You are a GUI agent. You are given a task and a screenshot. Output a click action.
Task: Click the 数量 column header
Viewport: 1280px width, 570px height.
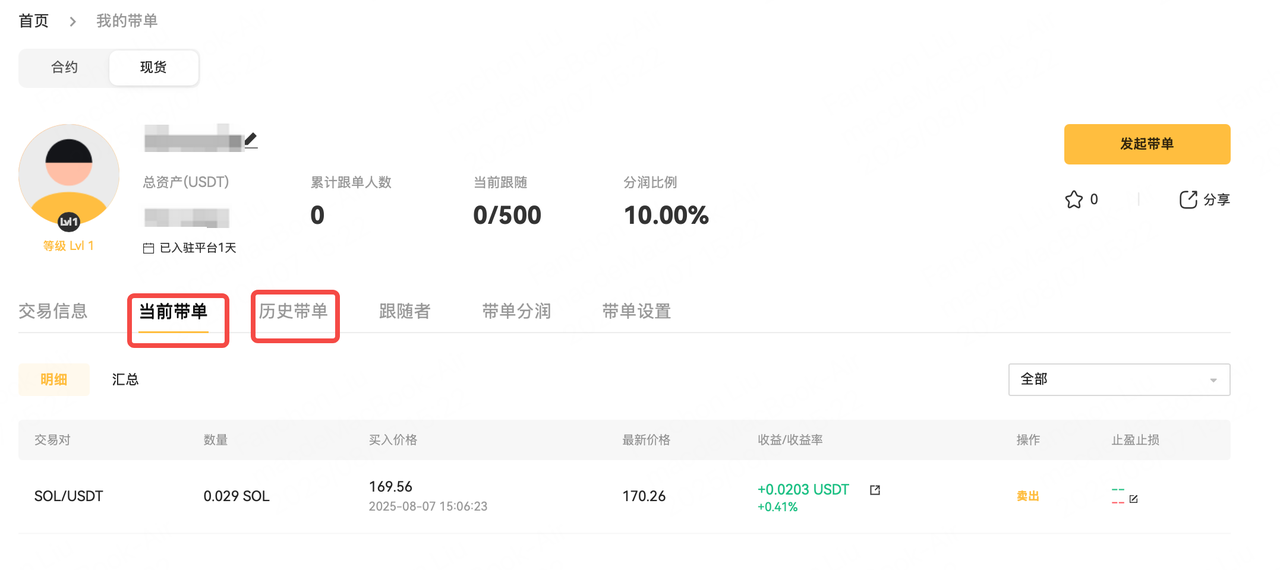point(216,440)
